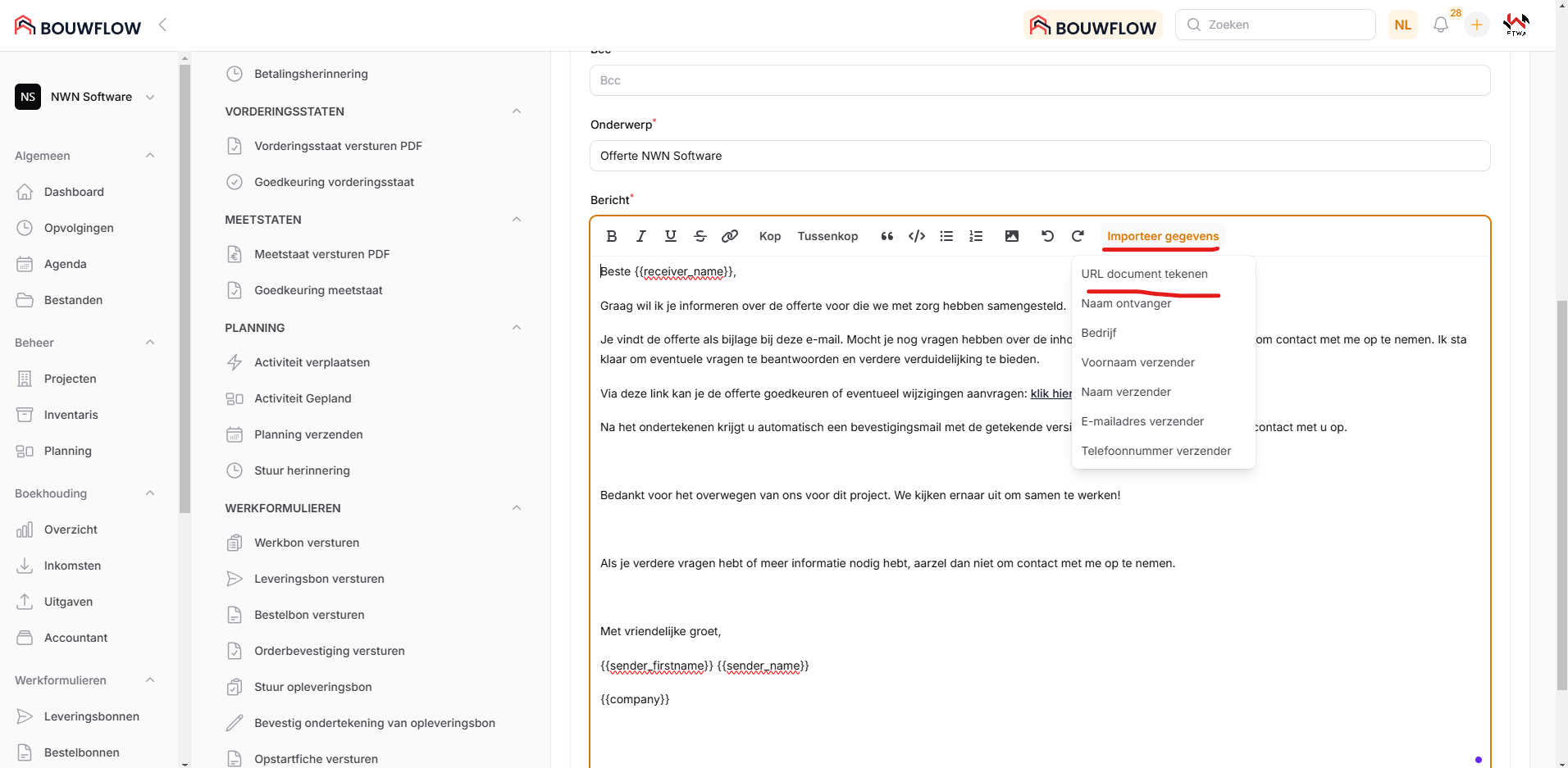
Task: Collapse the PLANNING template section
Action: [x=516, y=328]
